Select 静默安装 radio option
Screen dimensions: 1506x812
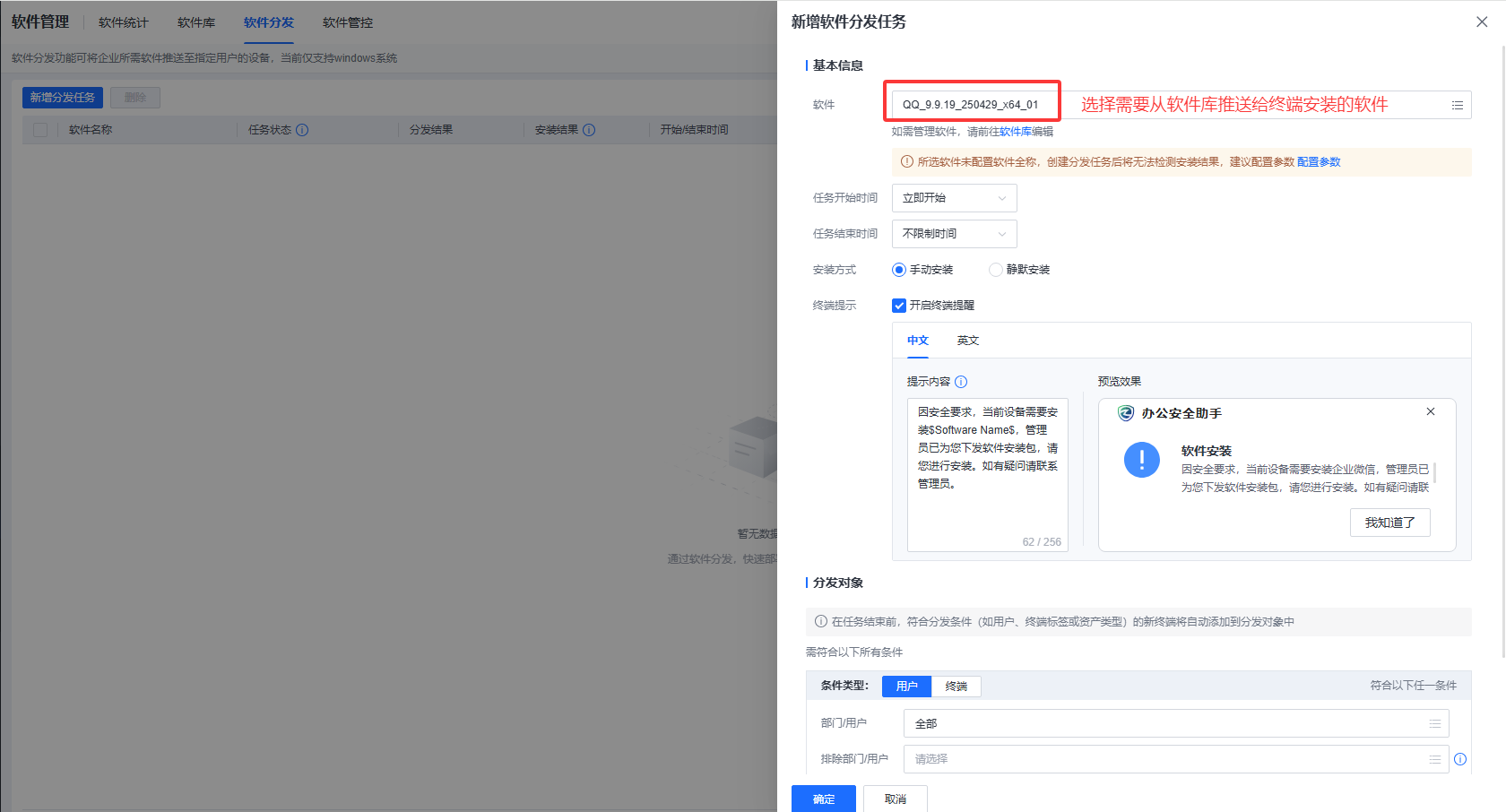pos(995,270)
